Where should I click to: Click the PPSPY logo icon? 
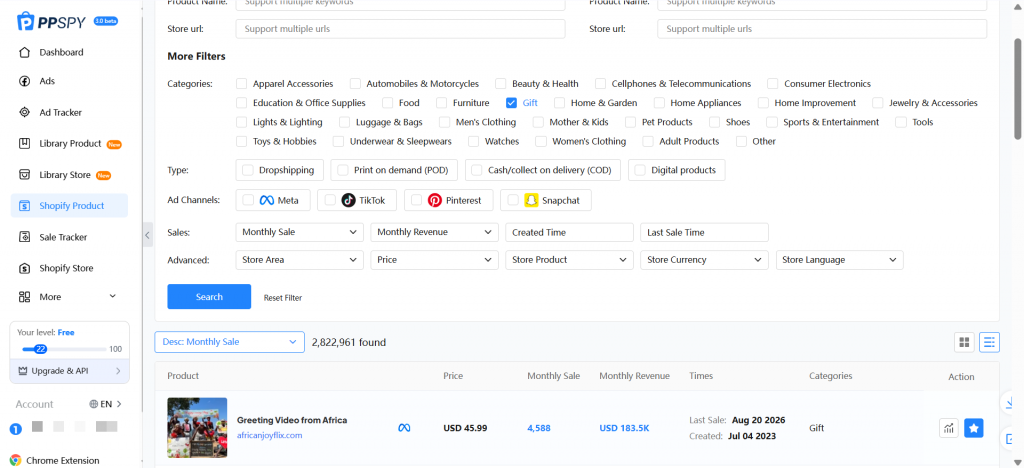coord(25,22)
